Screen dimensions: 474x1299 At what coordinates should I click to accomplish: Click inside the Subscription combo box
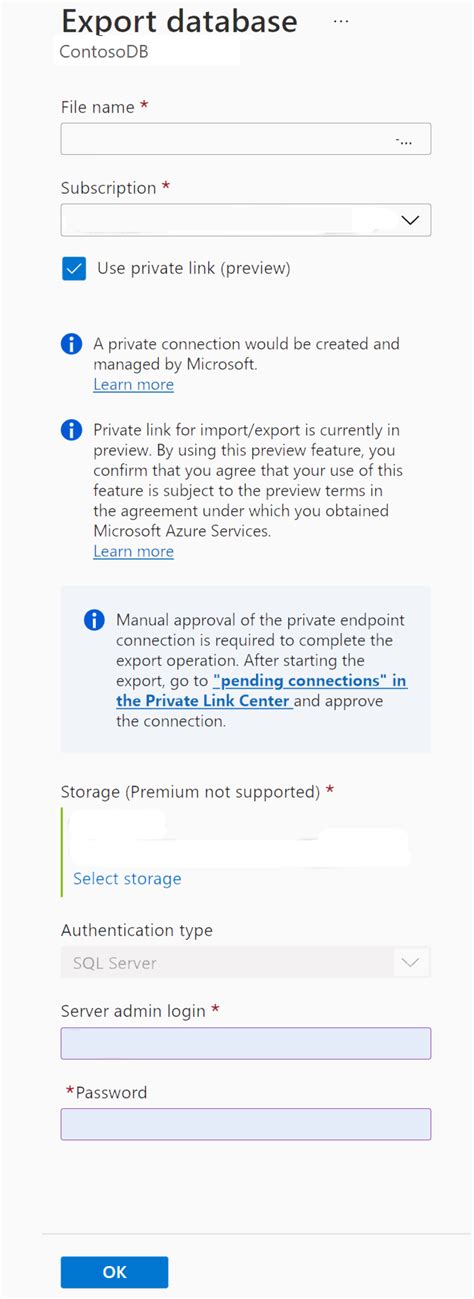click(246, 220)
